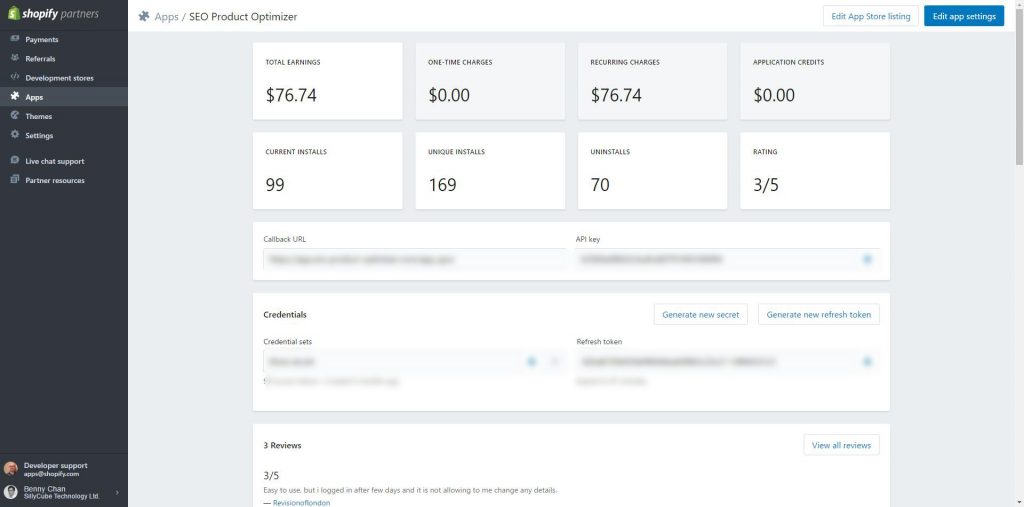Image resolution: width=1024 pixels, height=507 pixels.
Task: Click the Apps breadcrumb link
Action: click(x=167, y=16)
